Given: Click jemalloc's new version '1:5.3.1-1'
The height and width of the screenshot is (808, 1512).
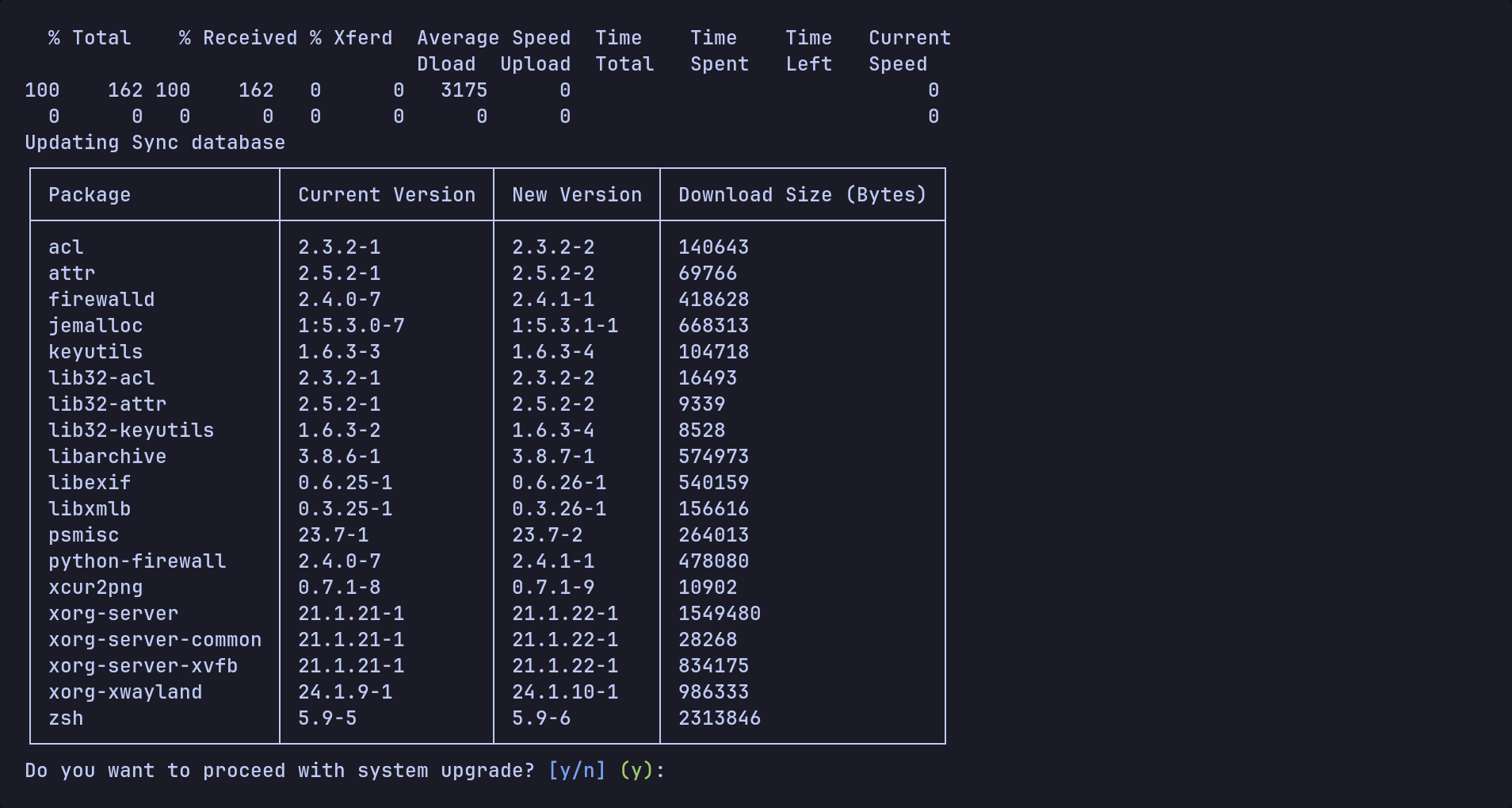Looking at the screenshot, I should [565, 326].
